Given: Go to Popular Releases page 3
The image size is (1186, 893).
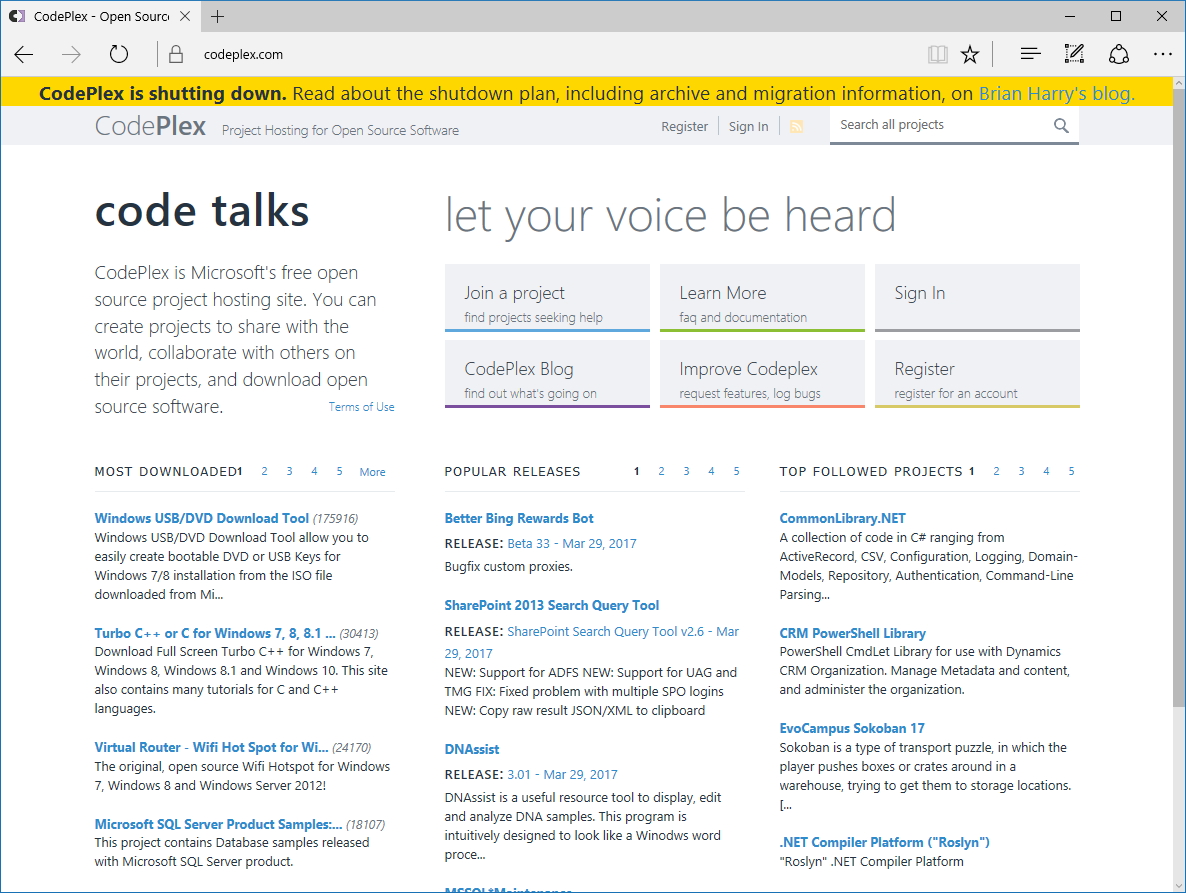Looking at the screenshot, I should 686,471.
